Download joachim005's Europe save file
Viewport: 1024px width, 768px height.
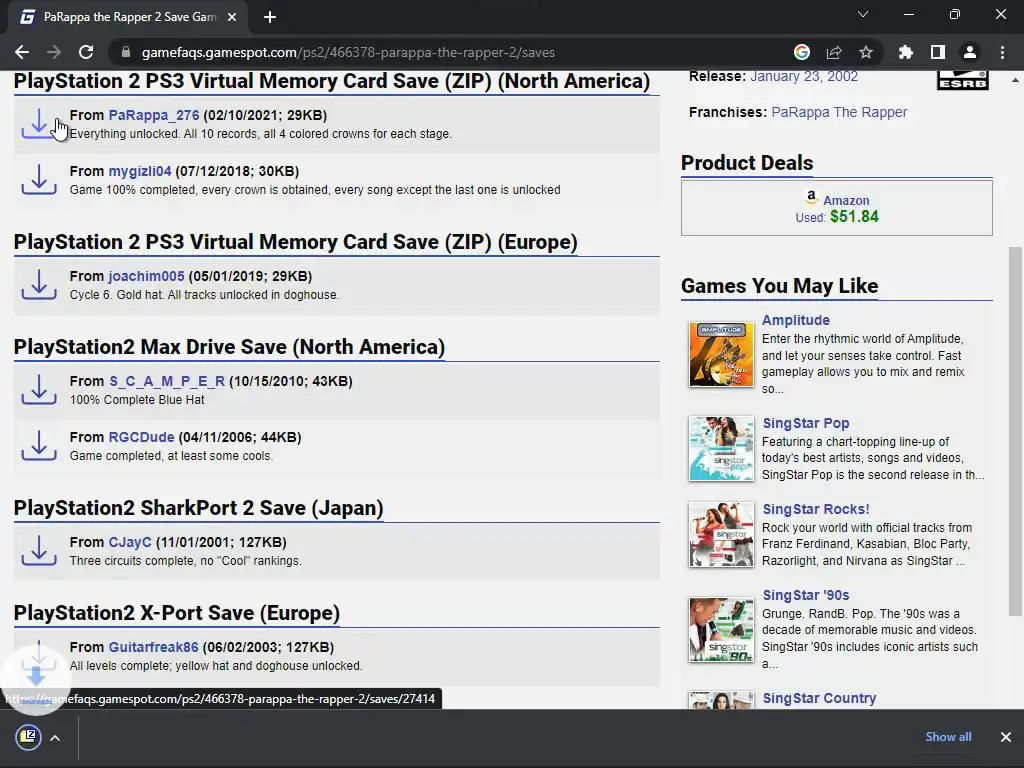[x=39, y=284]
